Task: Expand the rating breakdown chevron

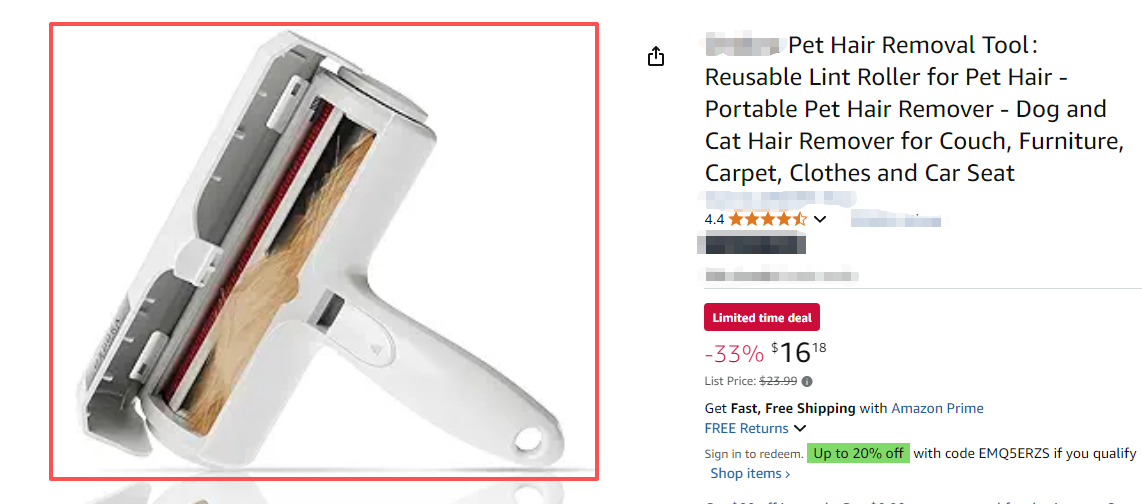Action: [820, 219]
